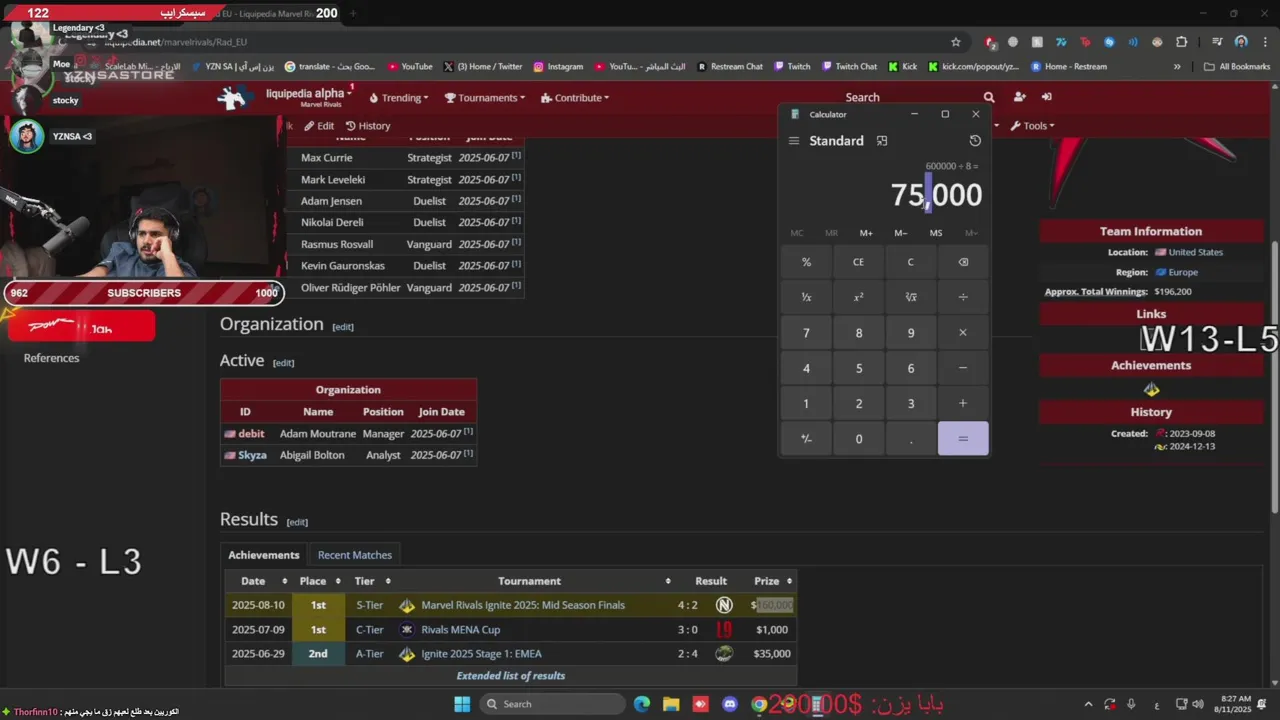
Task: Open Rivals MENA Cup tournament link
Action: tap(461, 630)
